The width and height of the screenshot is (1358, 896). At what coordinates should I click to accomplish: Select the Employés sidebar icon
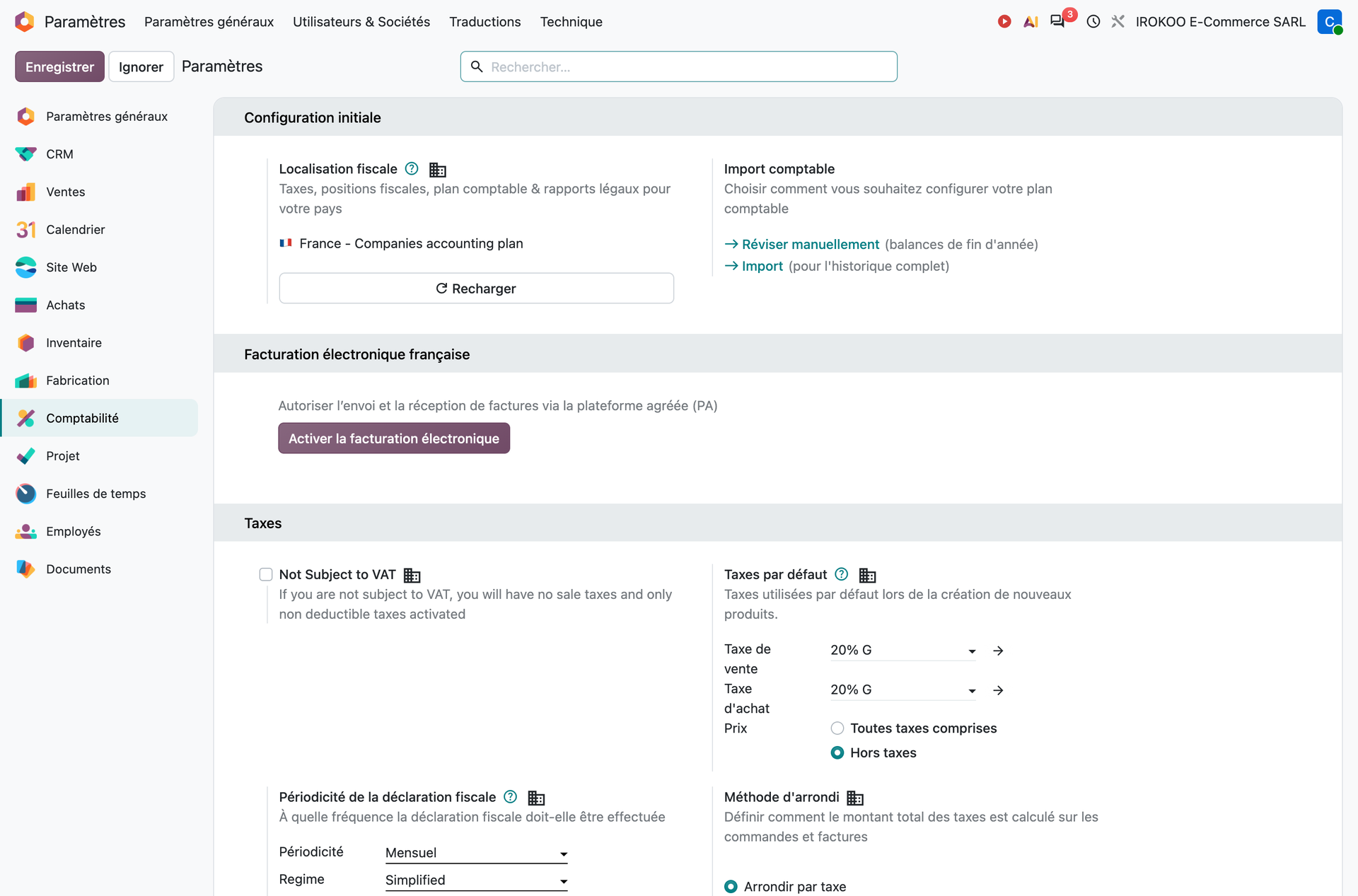(x=26, y=531)
